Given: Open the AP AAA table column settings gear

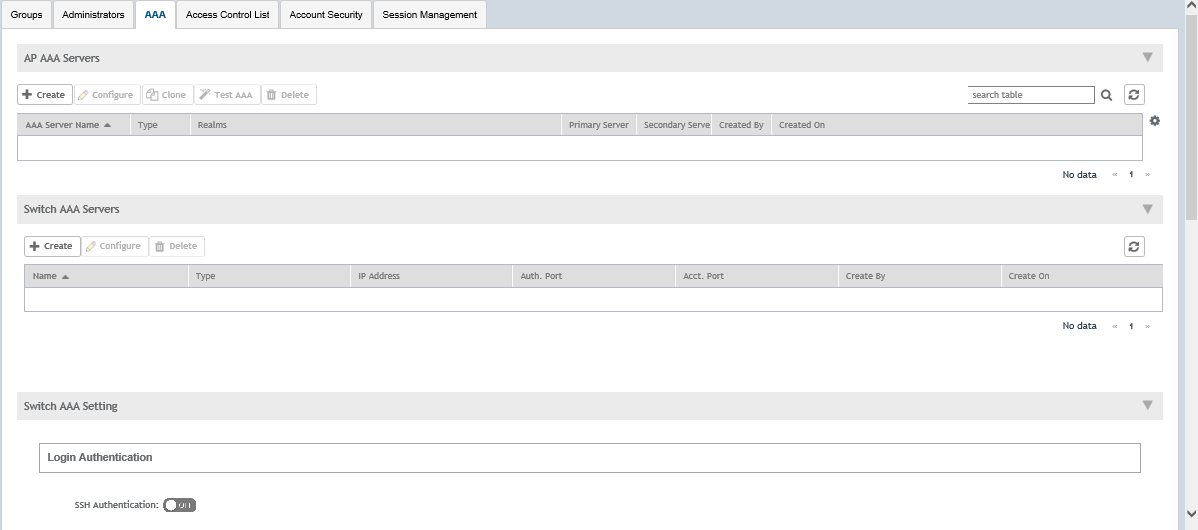Looking at the screenshot, I should pyautogui.click(x=1155, y=121).
